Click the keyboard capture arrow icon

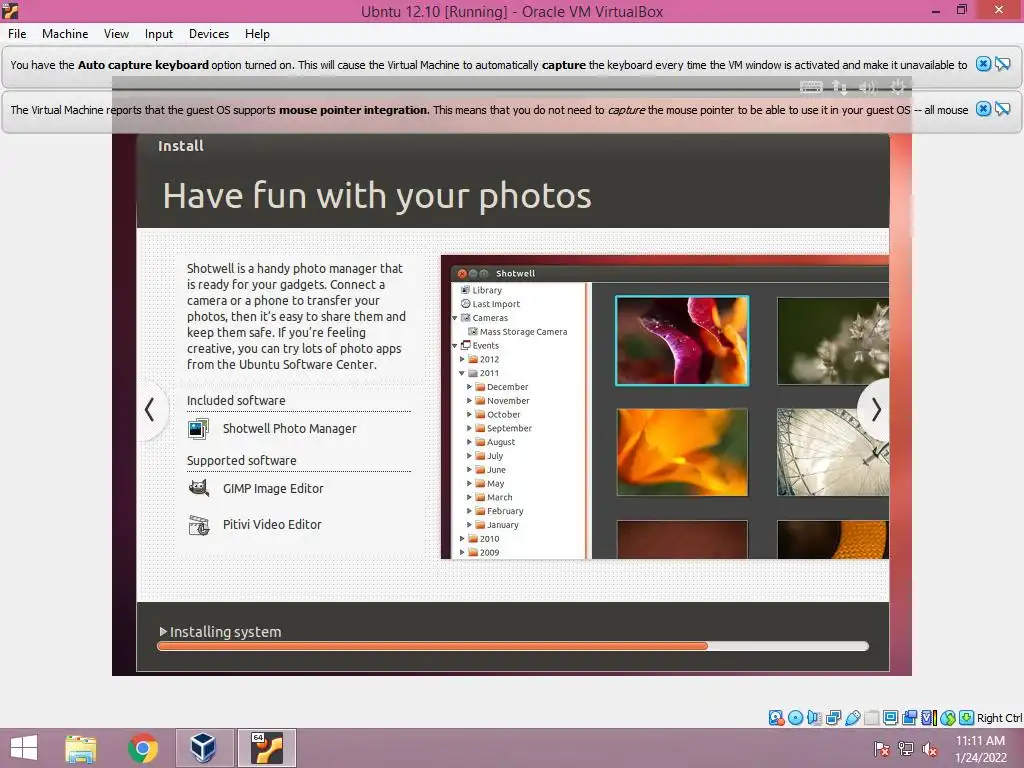pyautogui.click(x=967, y=718)
